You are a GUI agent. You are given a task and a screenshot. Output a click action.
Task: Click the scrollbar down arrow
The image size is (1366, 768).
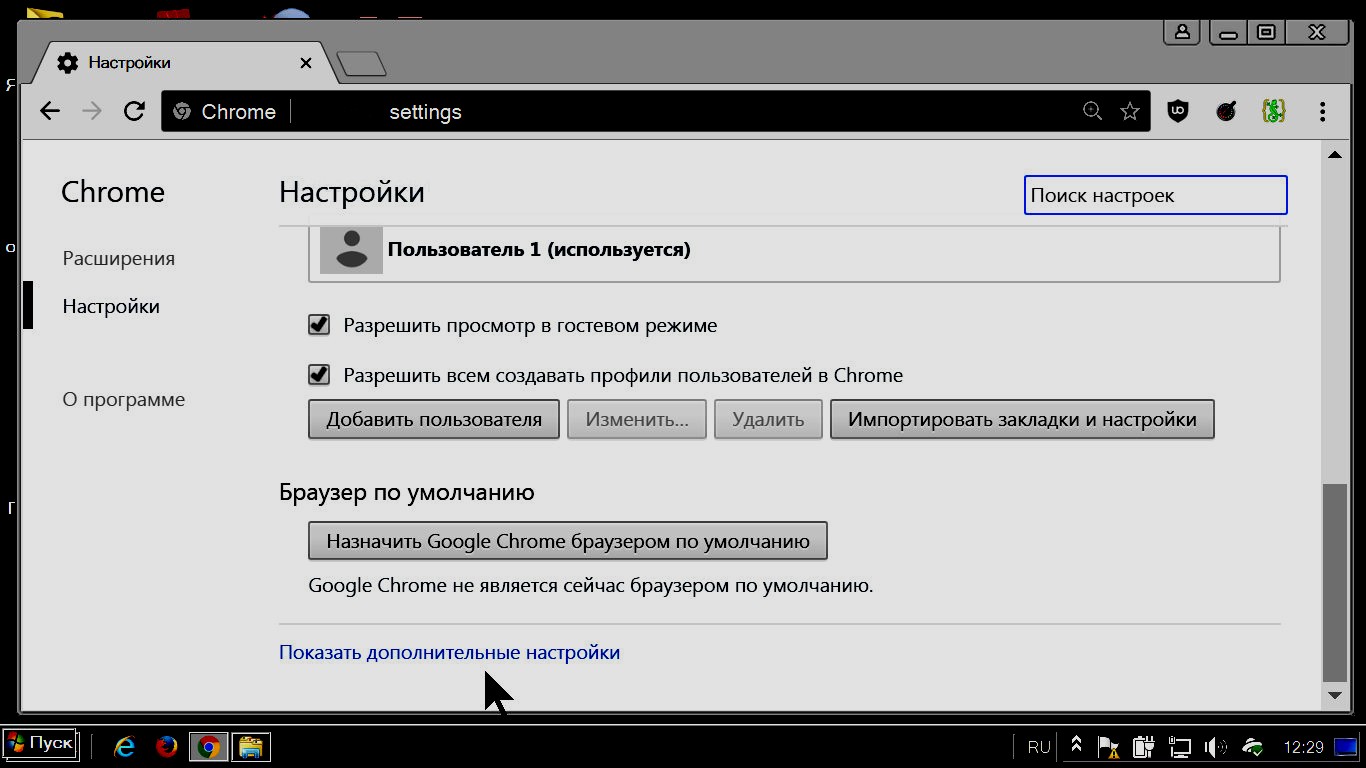(1334, 695)
